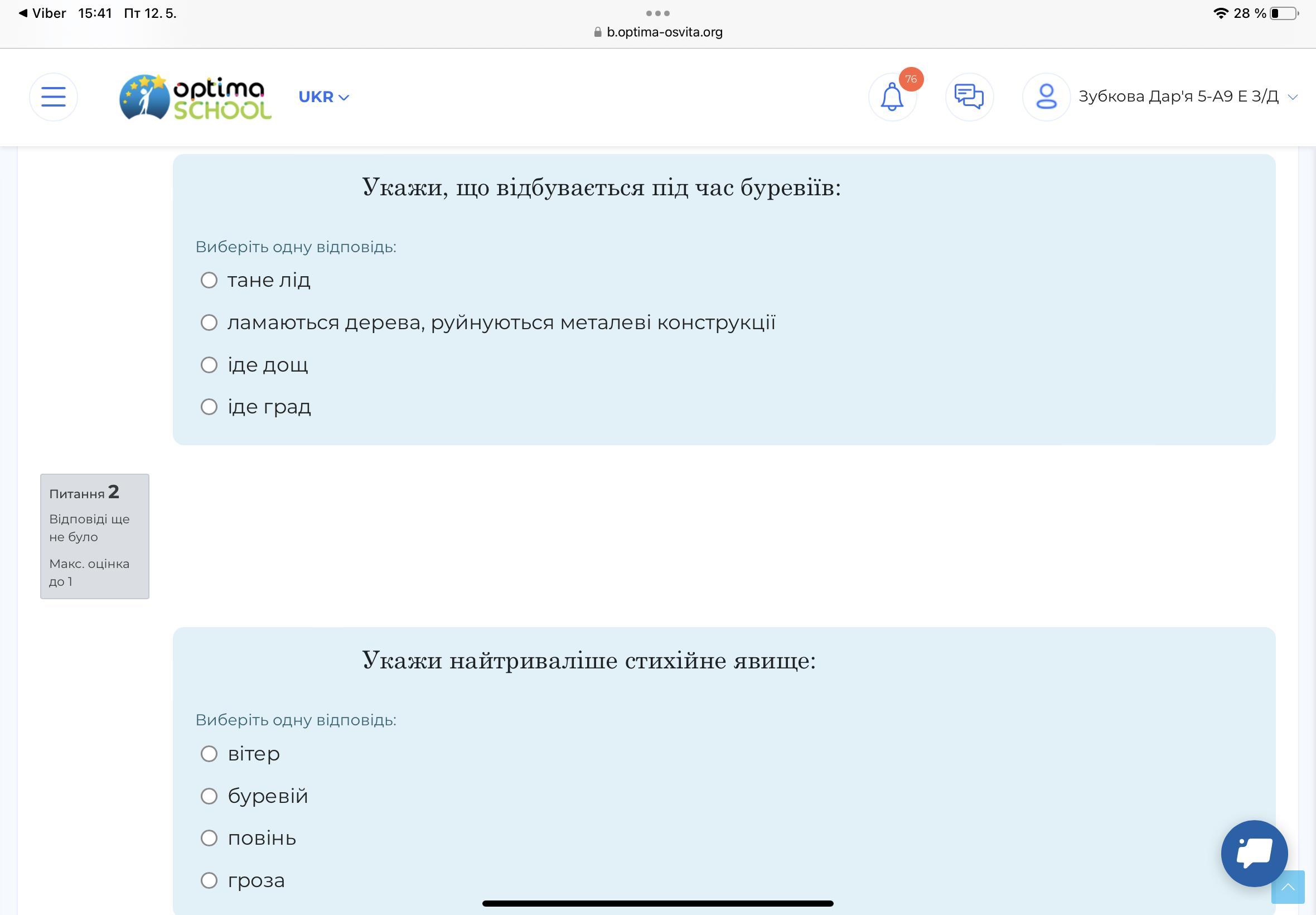Click the user profile avatar icon
The image size is (1316, 915).
(1046, 97)
